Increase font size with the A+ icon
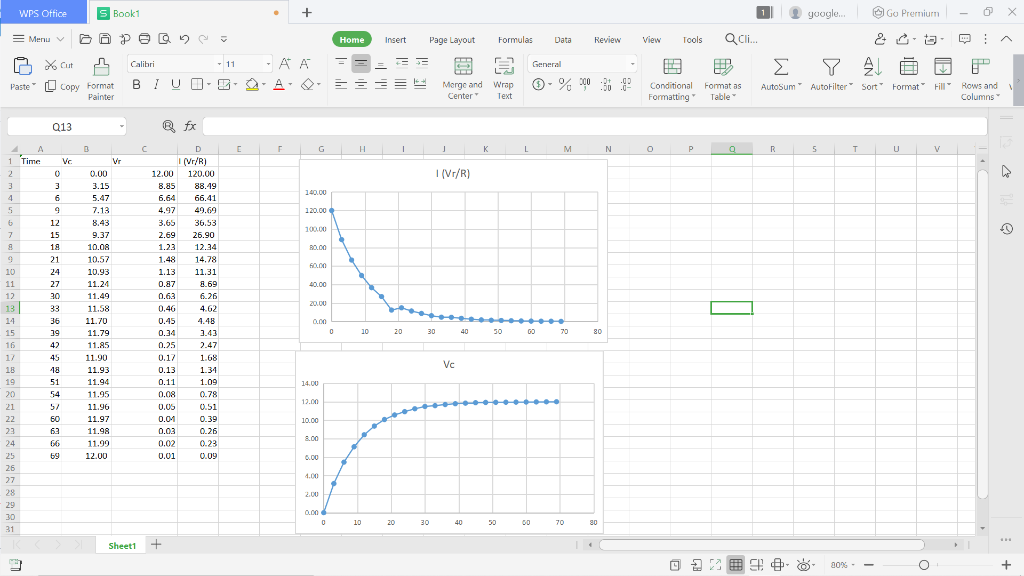This screenshot has width=1024, height=576. [285, 63]
